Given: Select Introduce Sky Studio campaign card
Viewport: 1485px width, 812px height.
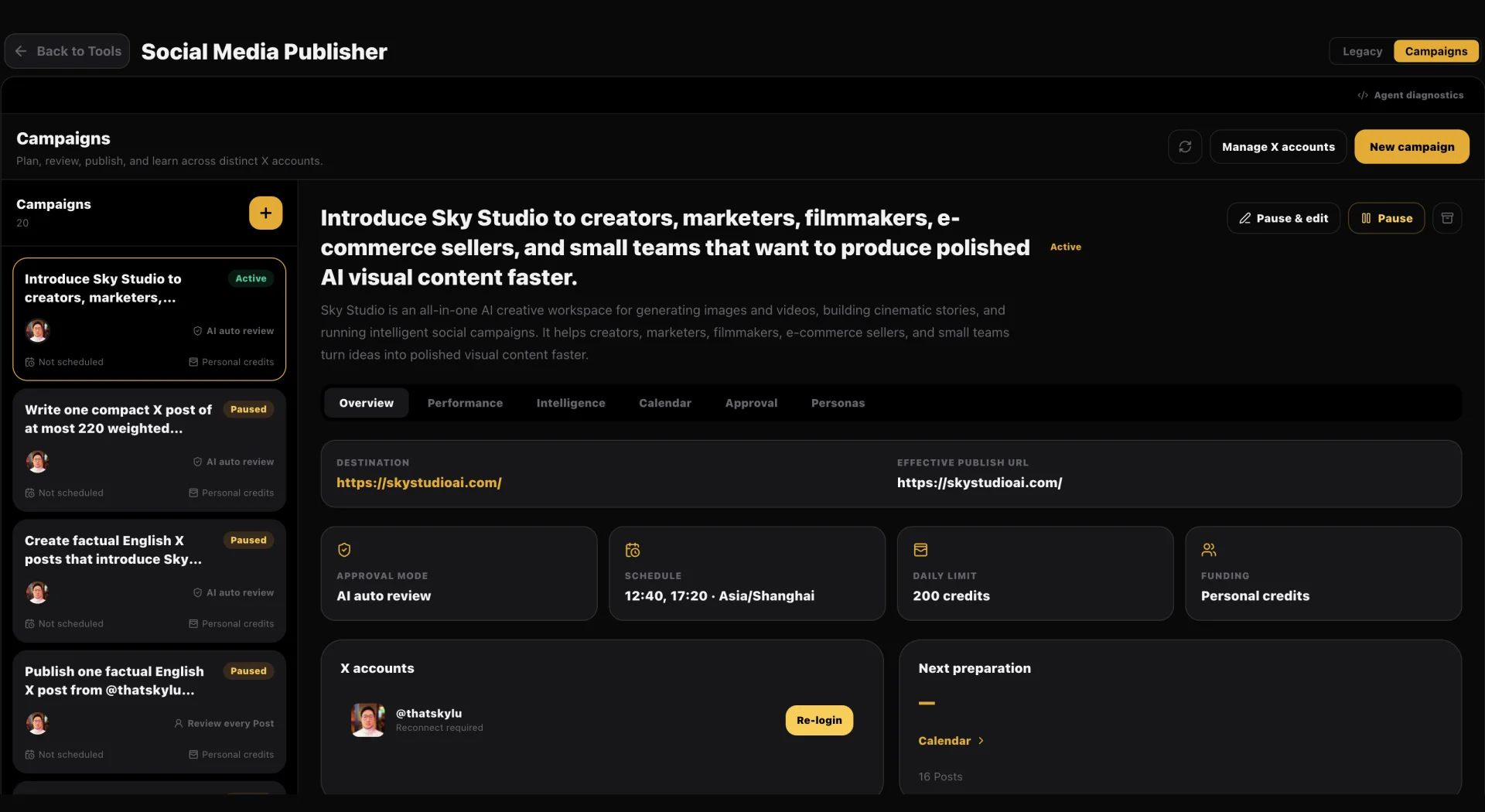Looking at the screenshot, I should 149,319.
